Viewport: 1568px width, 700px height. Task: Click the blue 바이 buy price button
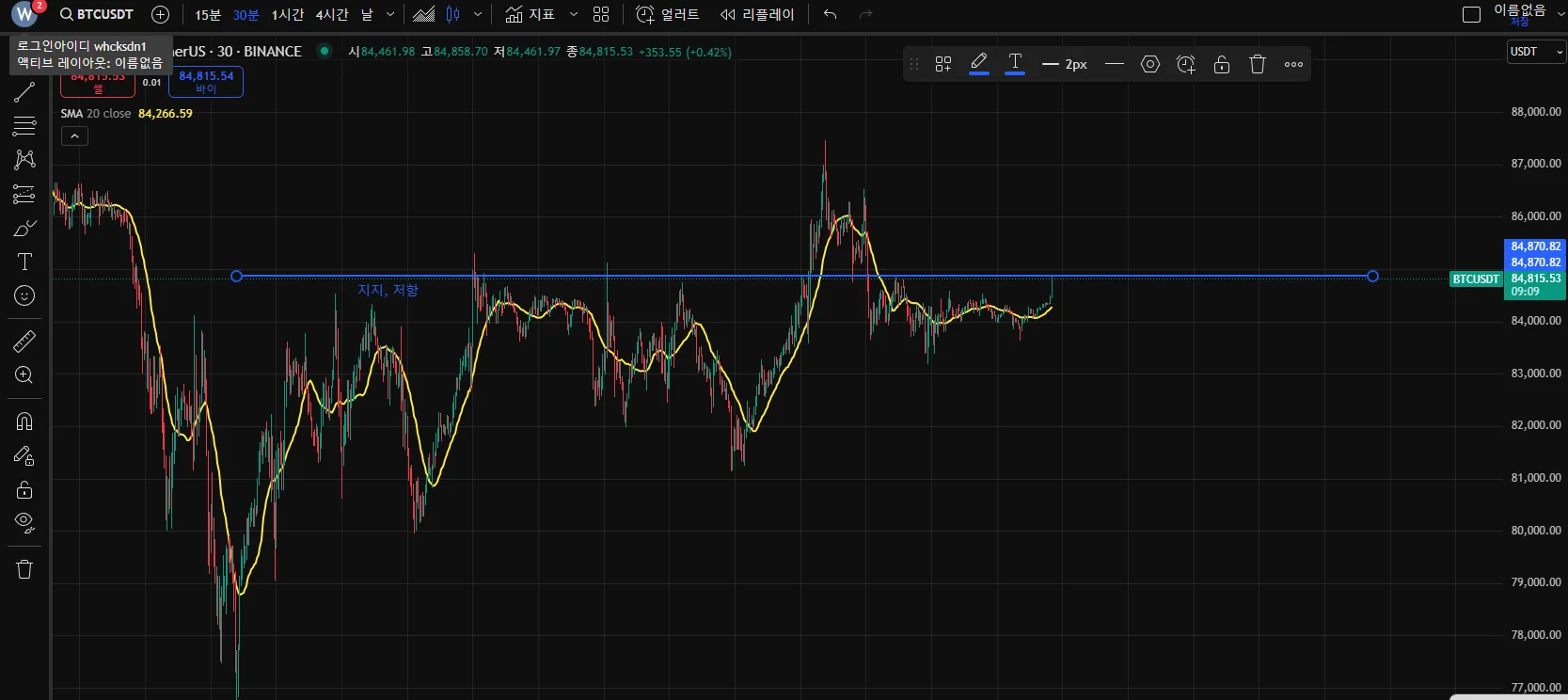206,82
